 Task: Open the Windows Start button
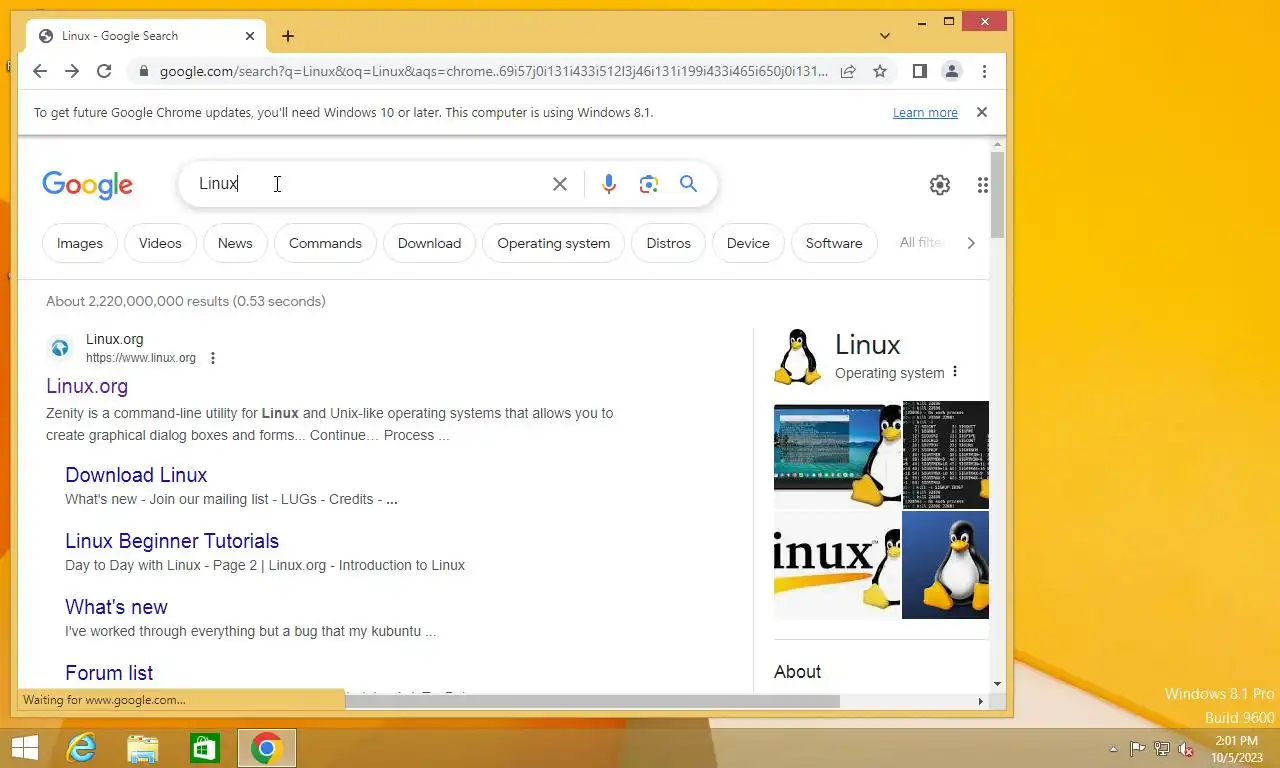click(x=24, y=748)
